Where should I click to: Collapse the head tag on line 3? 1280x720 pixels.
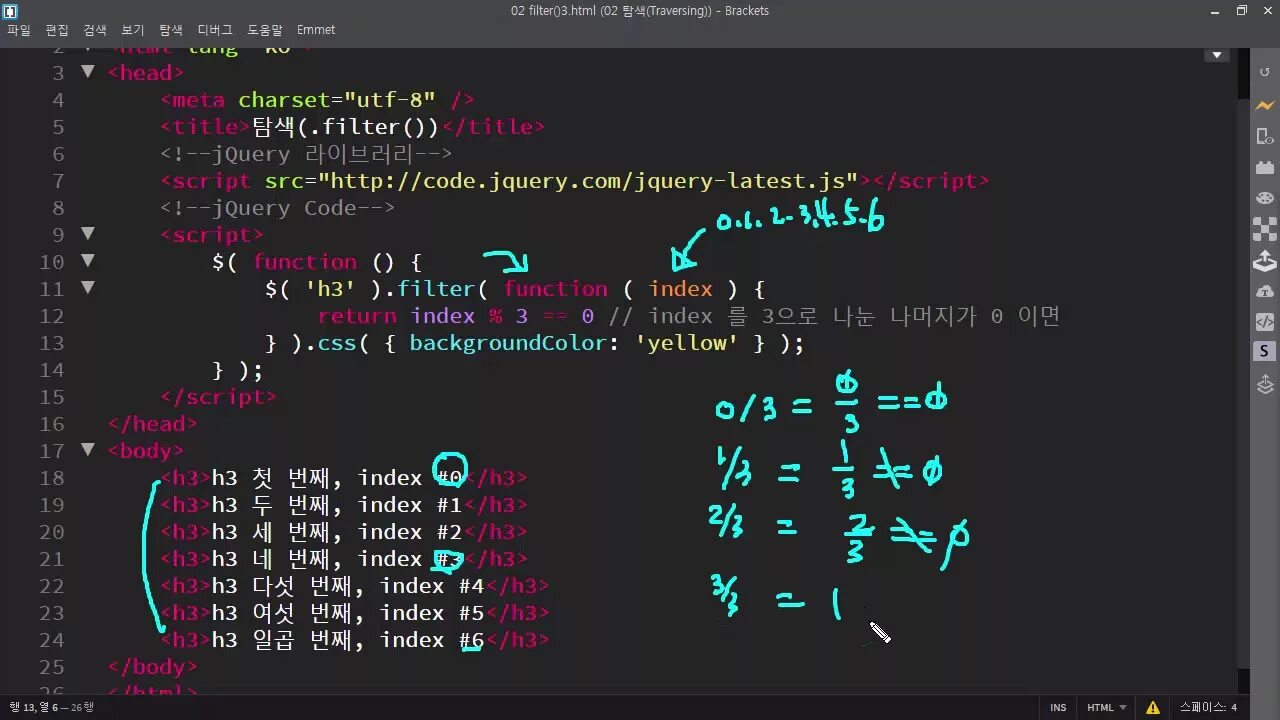(88, 72)
